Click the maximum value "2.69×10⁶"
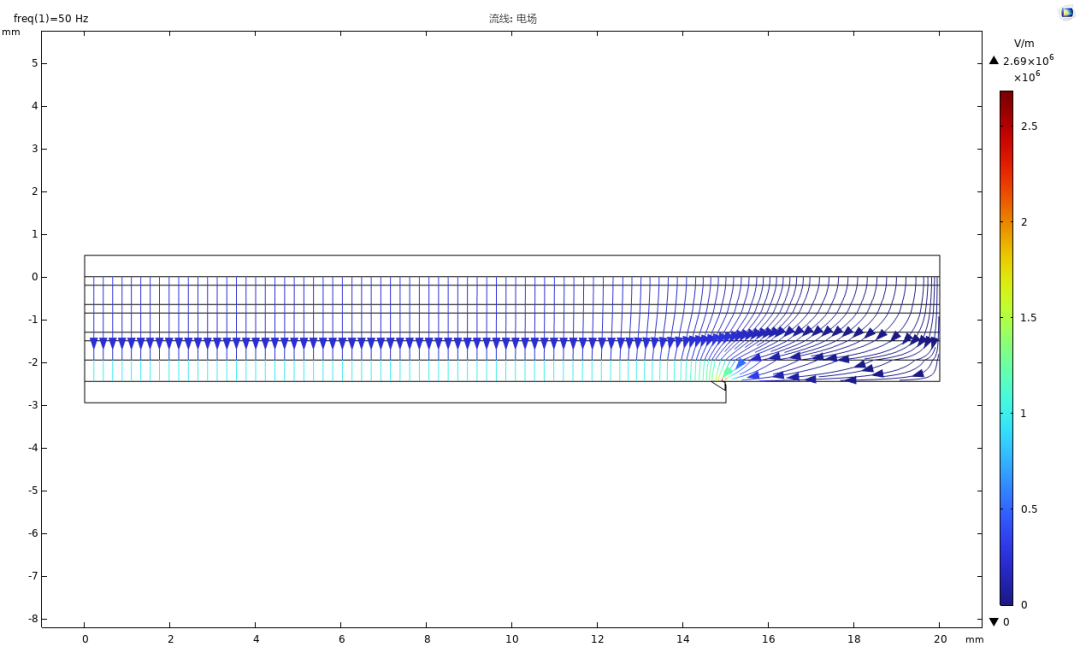 coord(1028,61)
